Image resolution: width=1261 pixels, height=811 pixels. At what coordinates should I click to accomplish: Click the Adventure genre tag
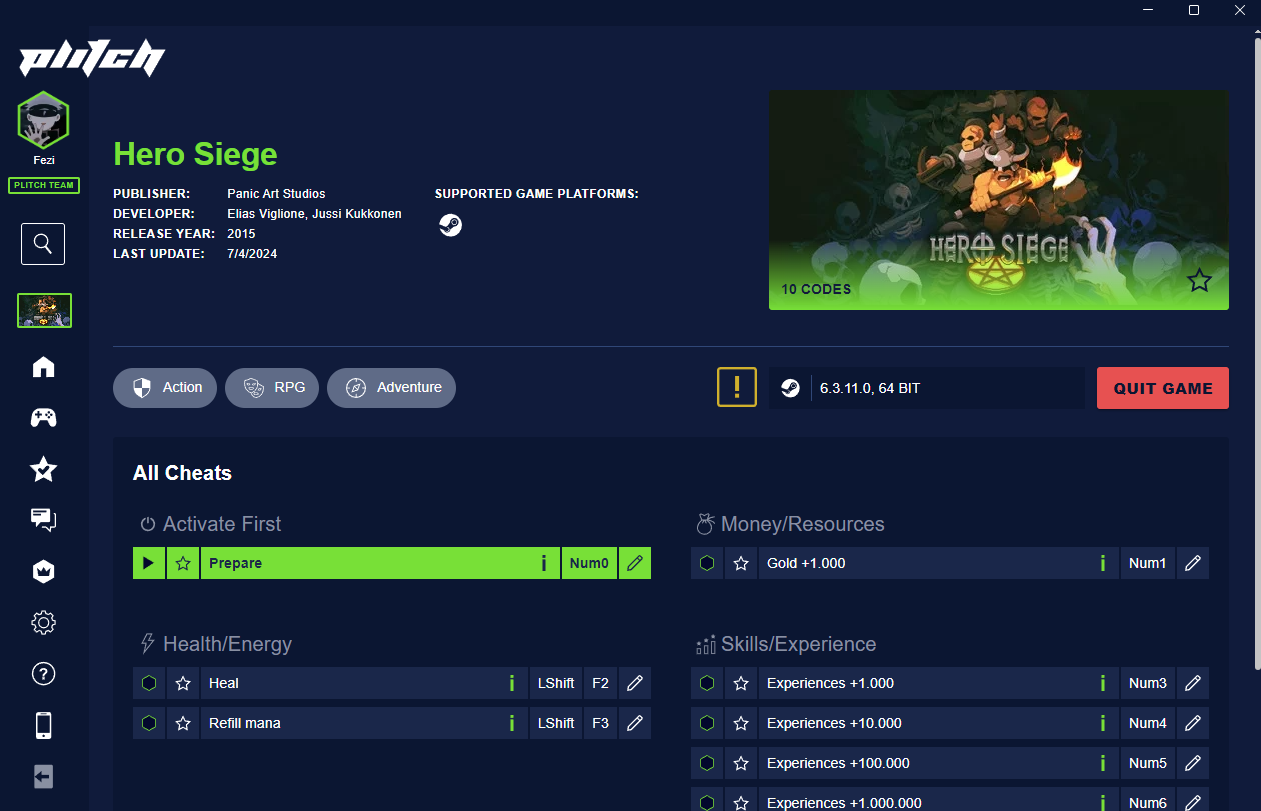point(391,387)
